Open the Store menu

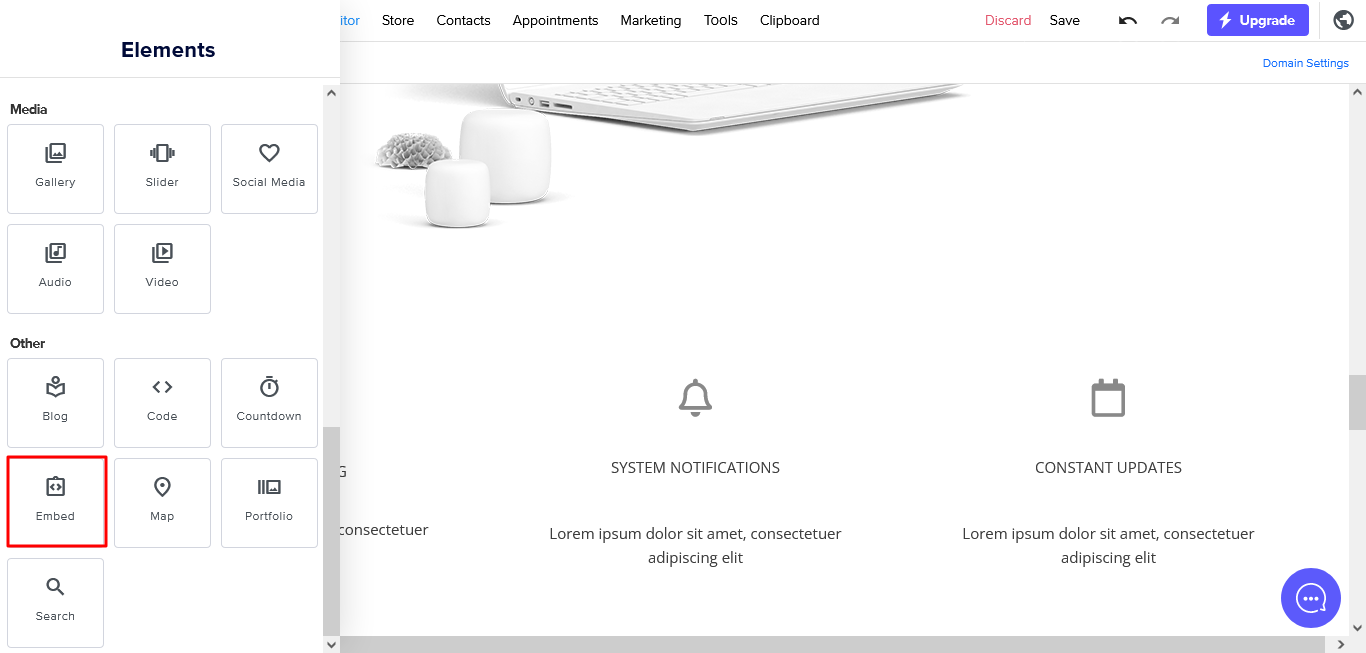pos(398,20)
